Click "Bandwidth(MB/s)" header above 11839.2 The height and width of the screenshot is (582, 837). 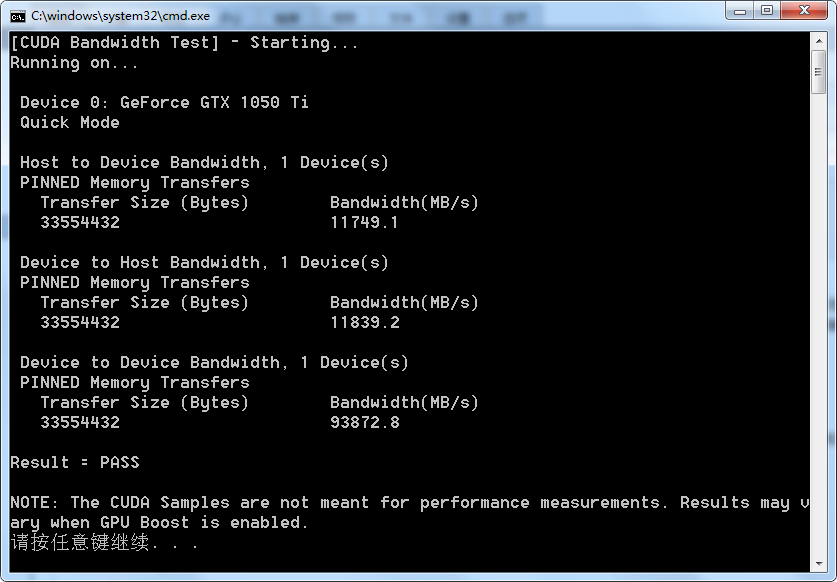click(404, 303)
